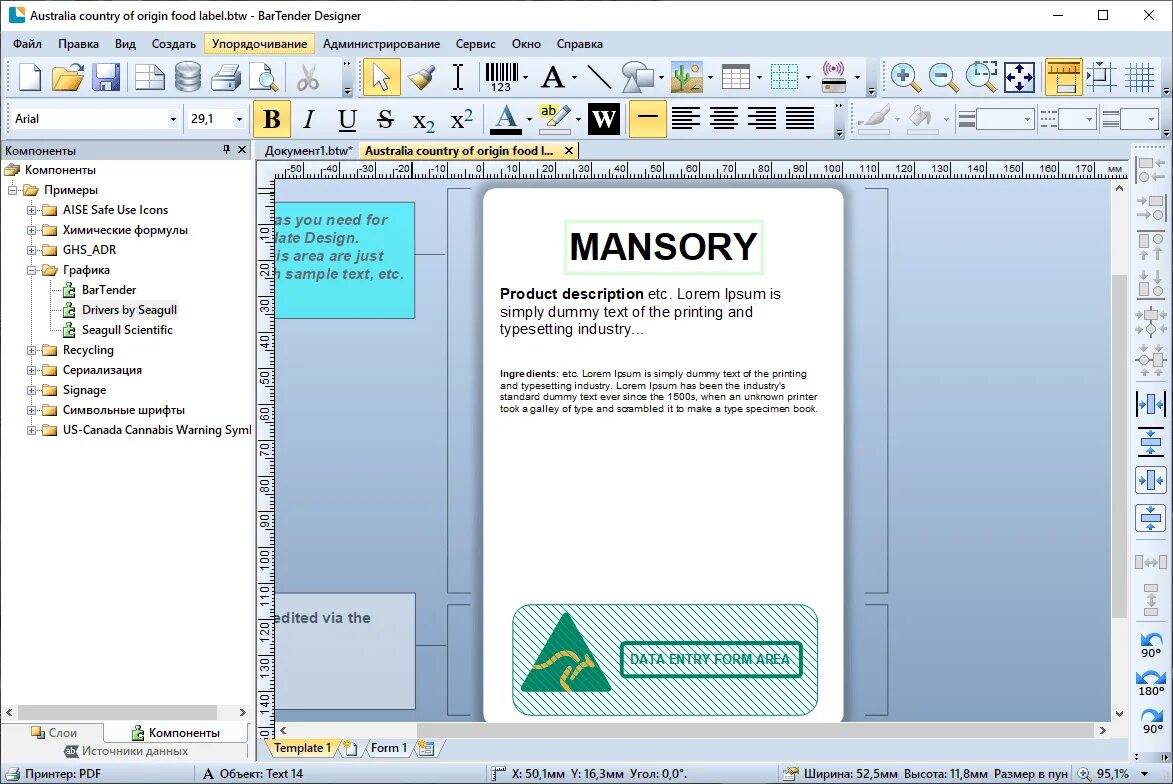Open the Упорядочивание menu
This screenshot has height=784, width=1173.
pos(260,43)
